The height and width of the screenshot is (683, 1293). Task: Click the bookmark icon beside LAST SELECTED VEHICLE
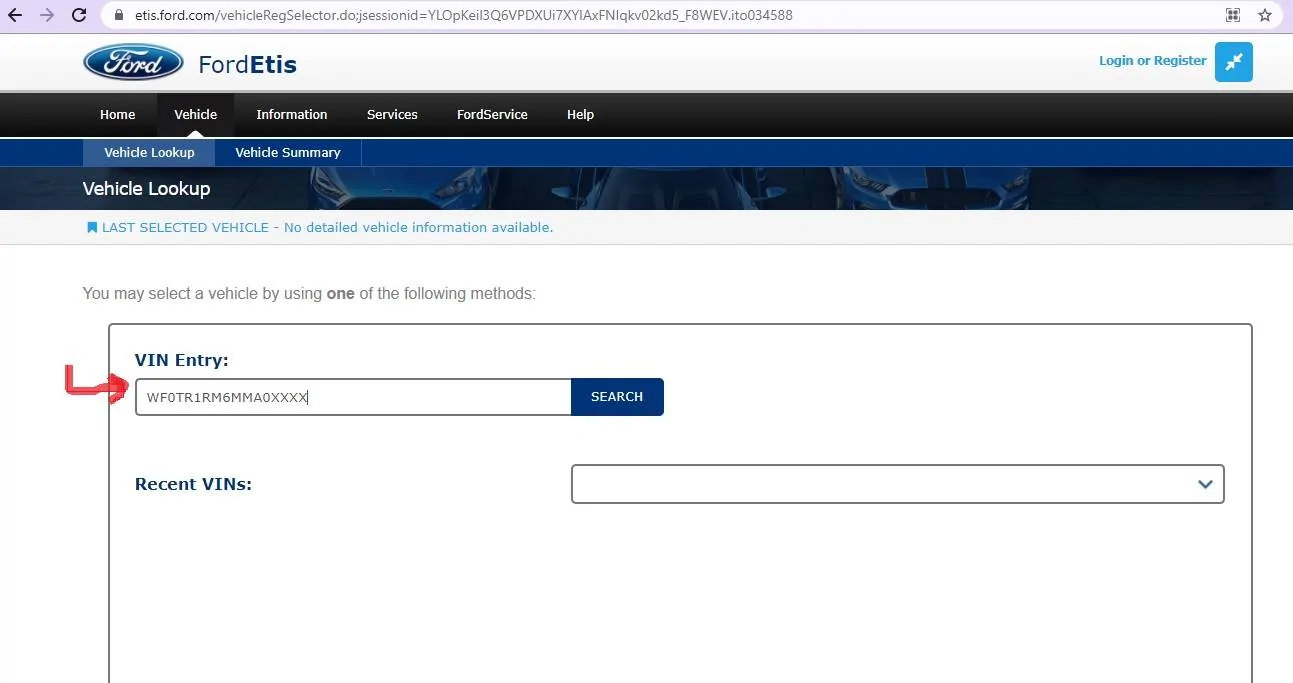coord(92,228)
